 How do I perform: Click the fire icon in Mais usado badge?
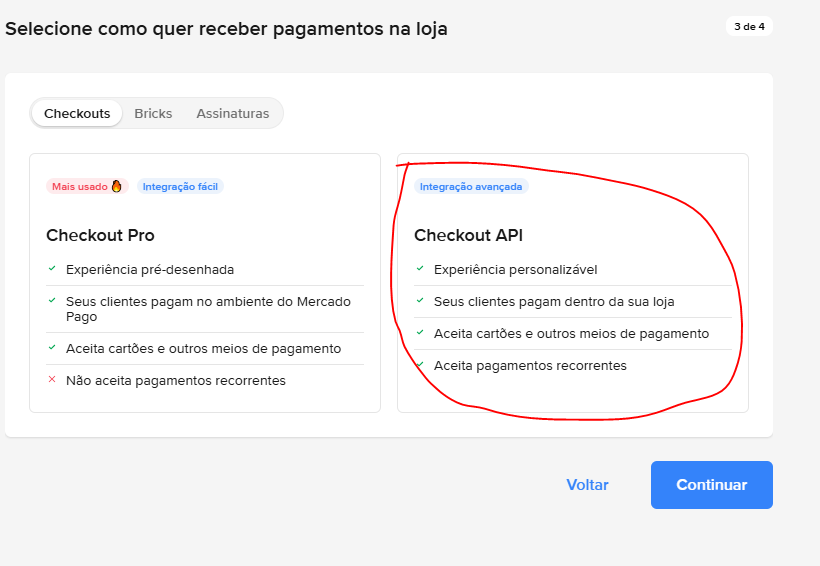coord(117,186)
